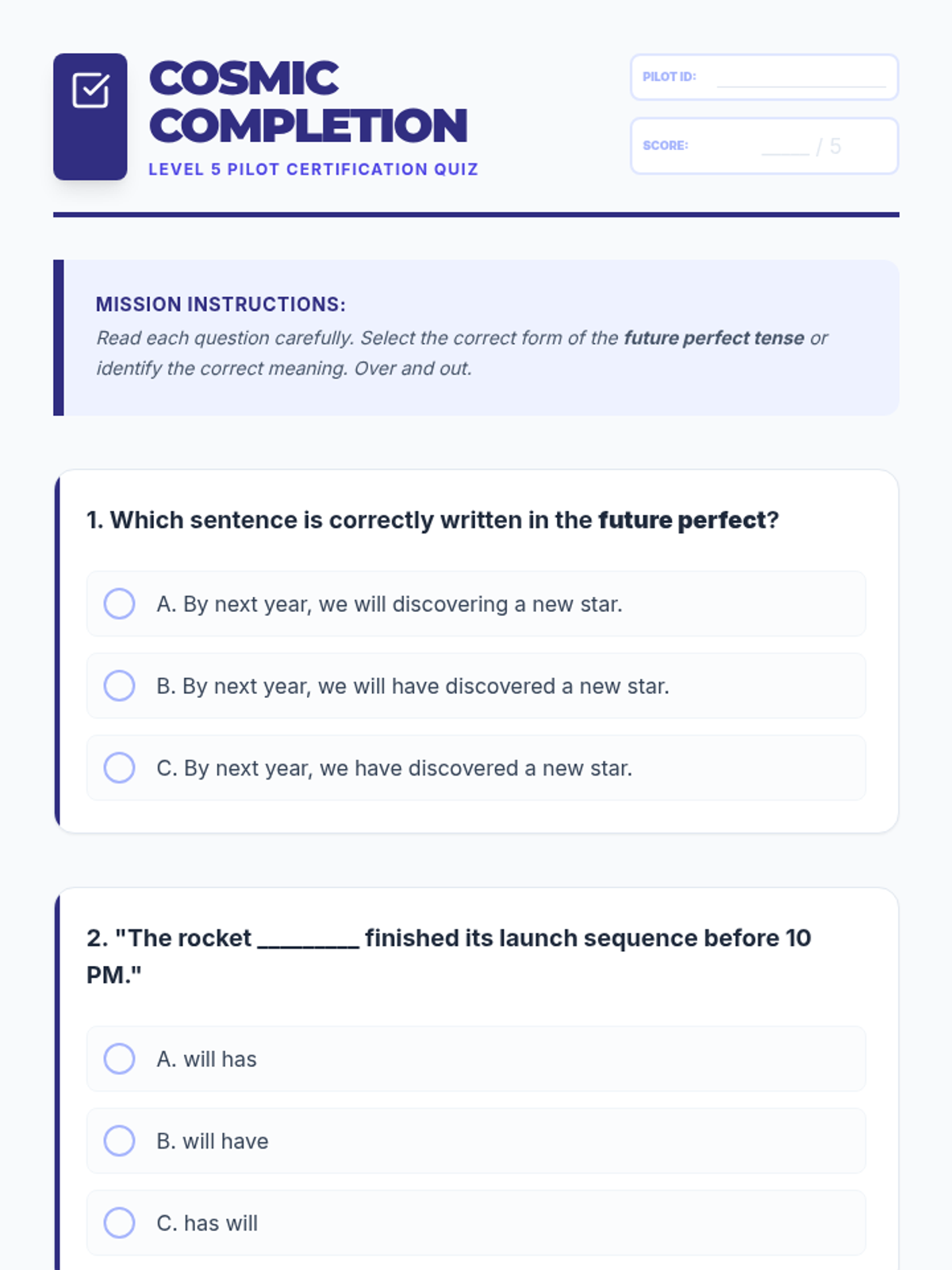Click the 'PILOT ID:' label
This screenshot has width=952, height=1270.
coord(669,77)
